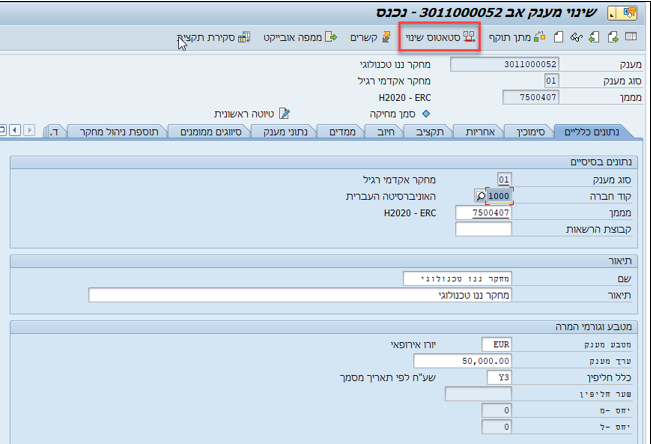The height and width of the screenshot is (444, 651).
Task: Click the טיוטה ראשונית draft icon
Action: [284, 113]
